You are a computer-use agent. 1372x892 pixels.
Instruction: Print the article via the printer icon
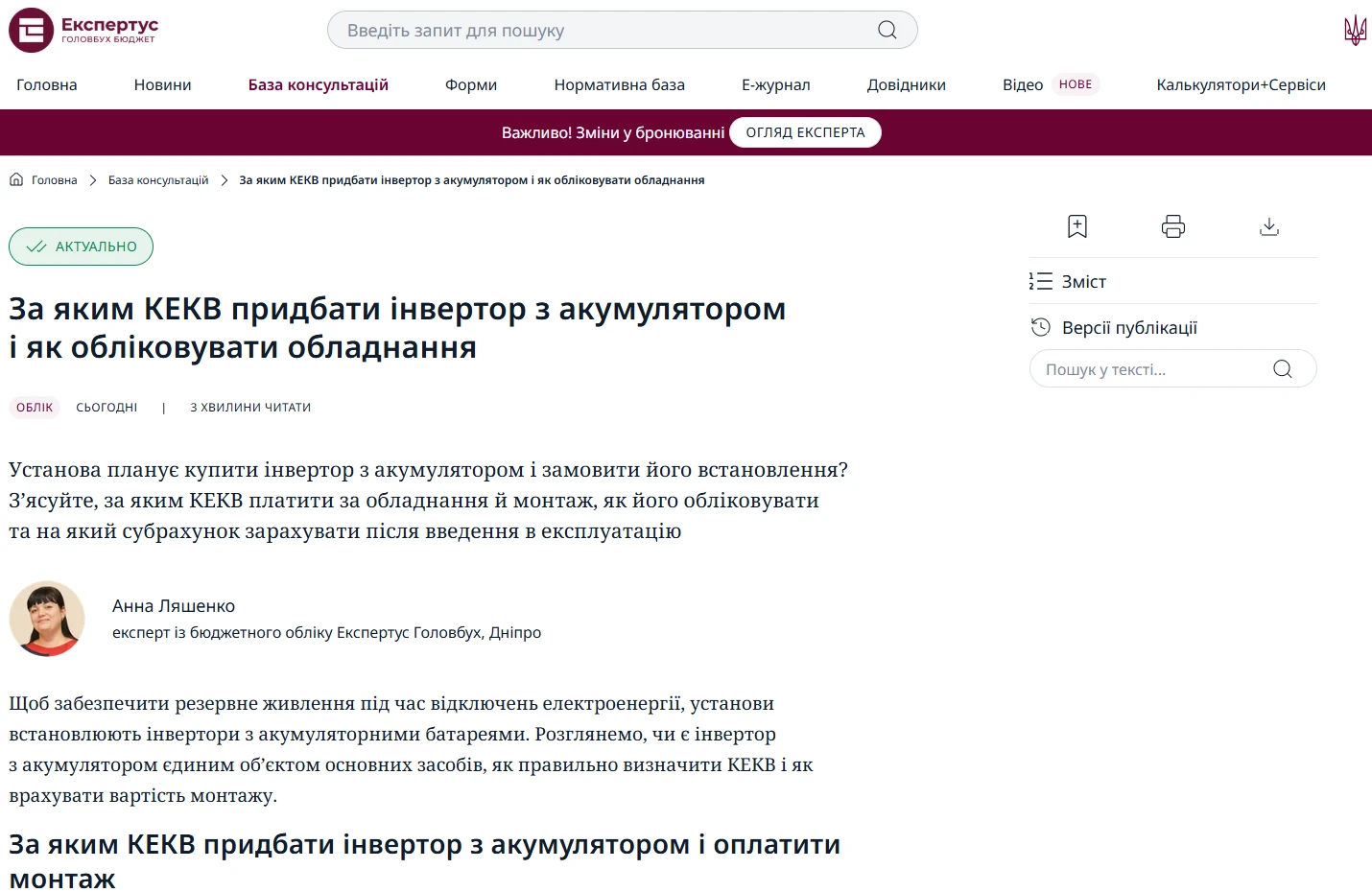coord(1173,226)
